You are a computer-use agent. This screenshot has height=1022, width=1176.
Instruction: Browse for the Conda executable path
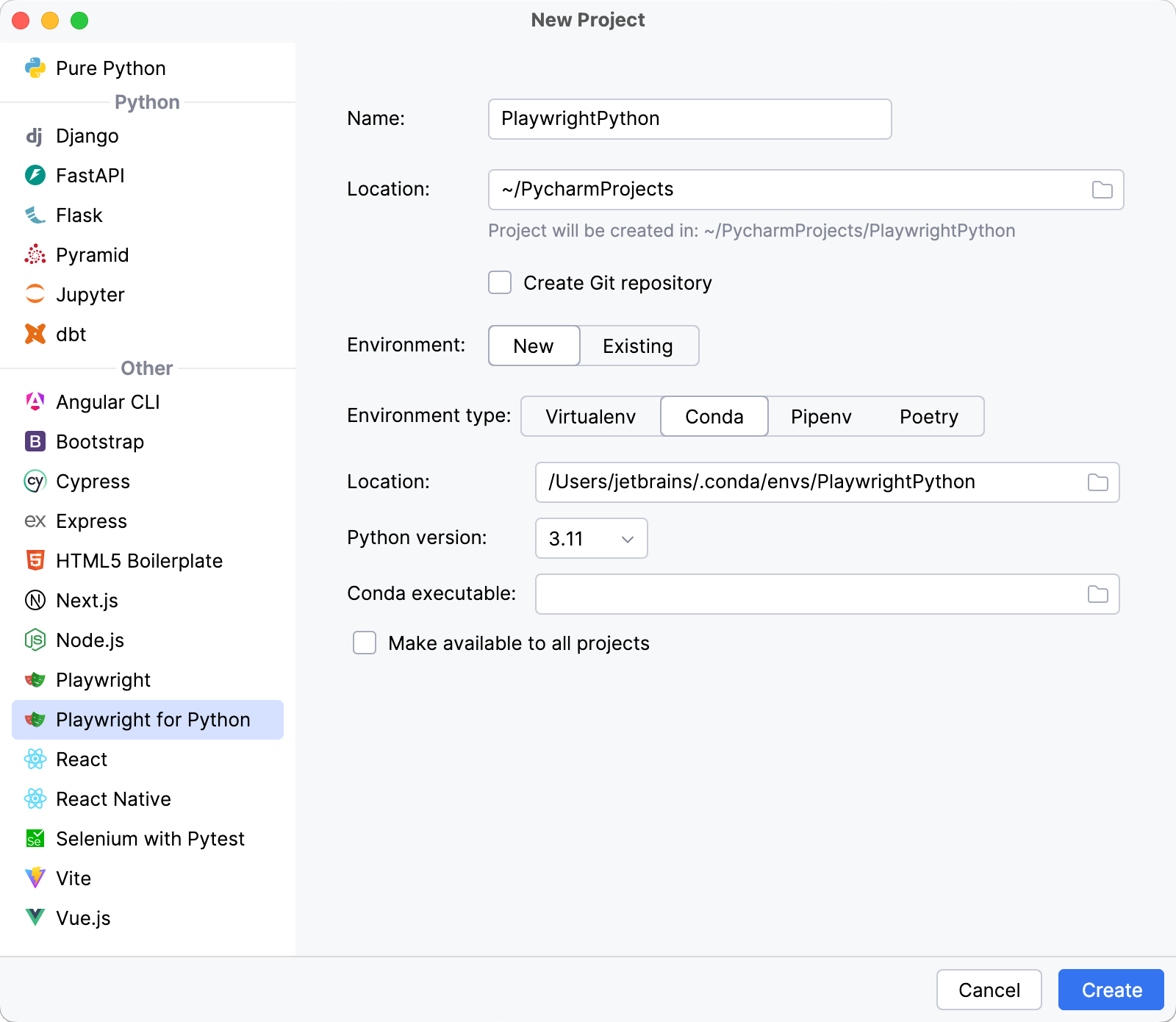[1098, 593]
